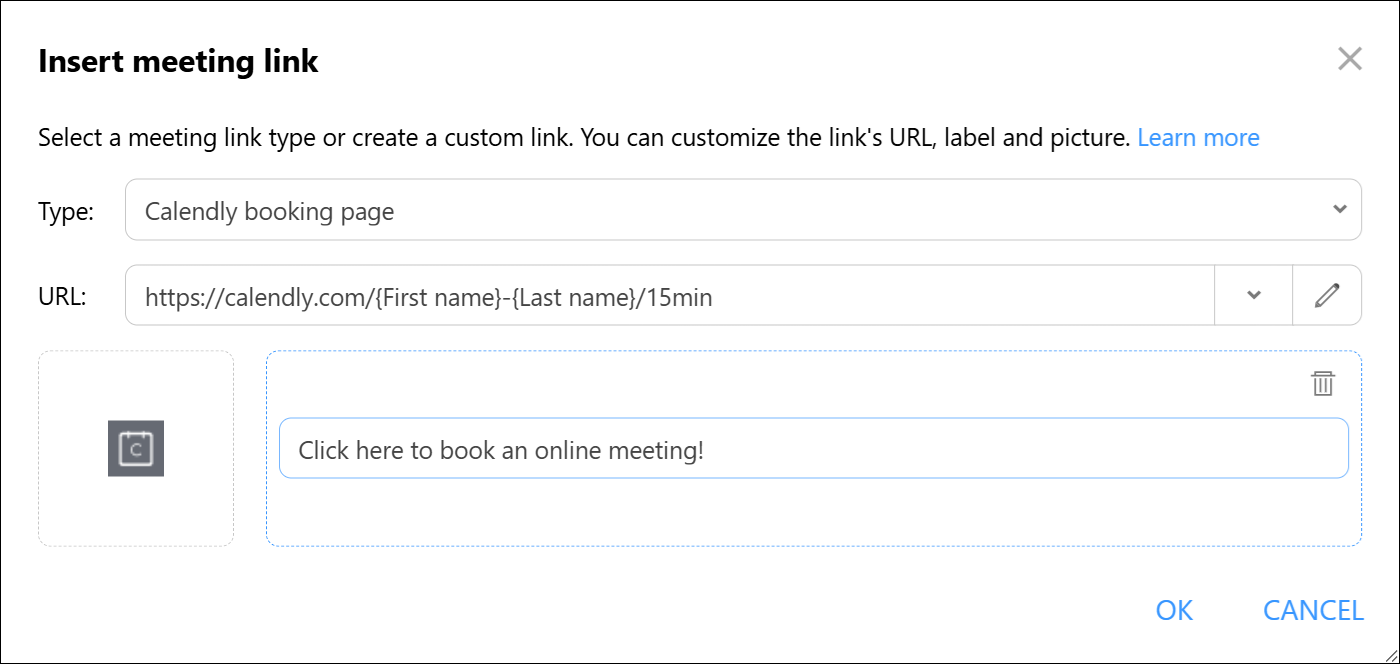Click the Calendly calendar picture thumbnail
The height and width of the screenshot is (664, 1400).
tap(136, 448)
